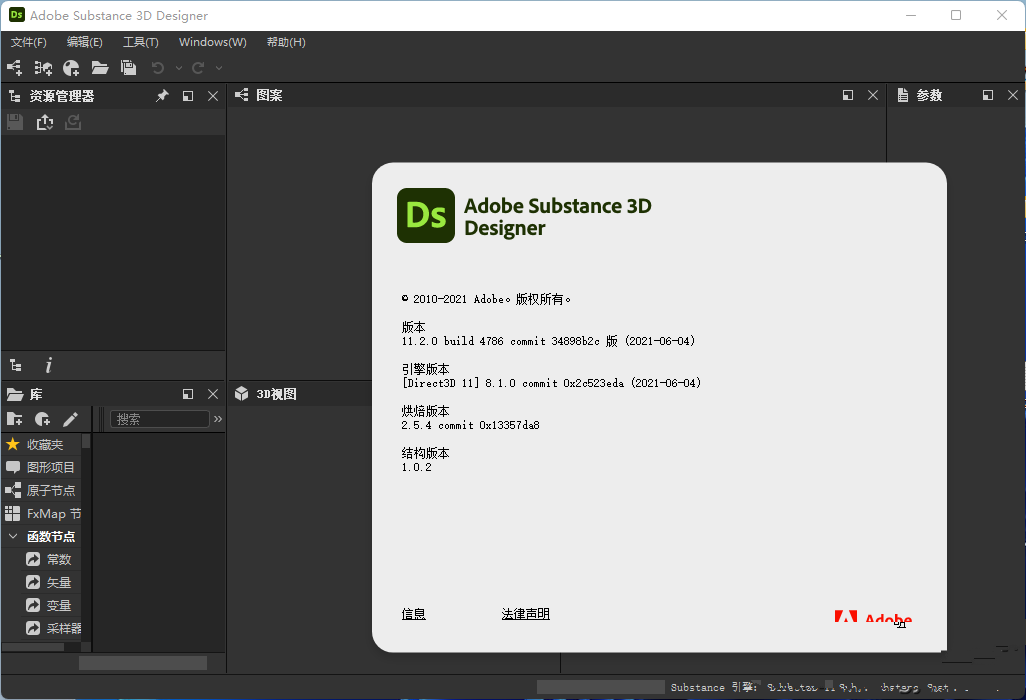Click the new MDL graph toolbar icon
Image resolution: width=1026 pixels, height=700 pixels.
click(43, 67)
